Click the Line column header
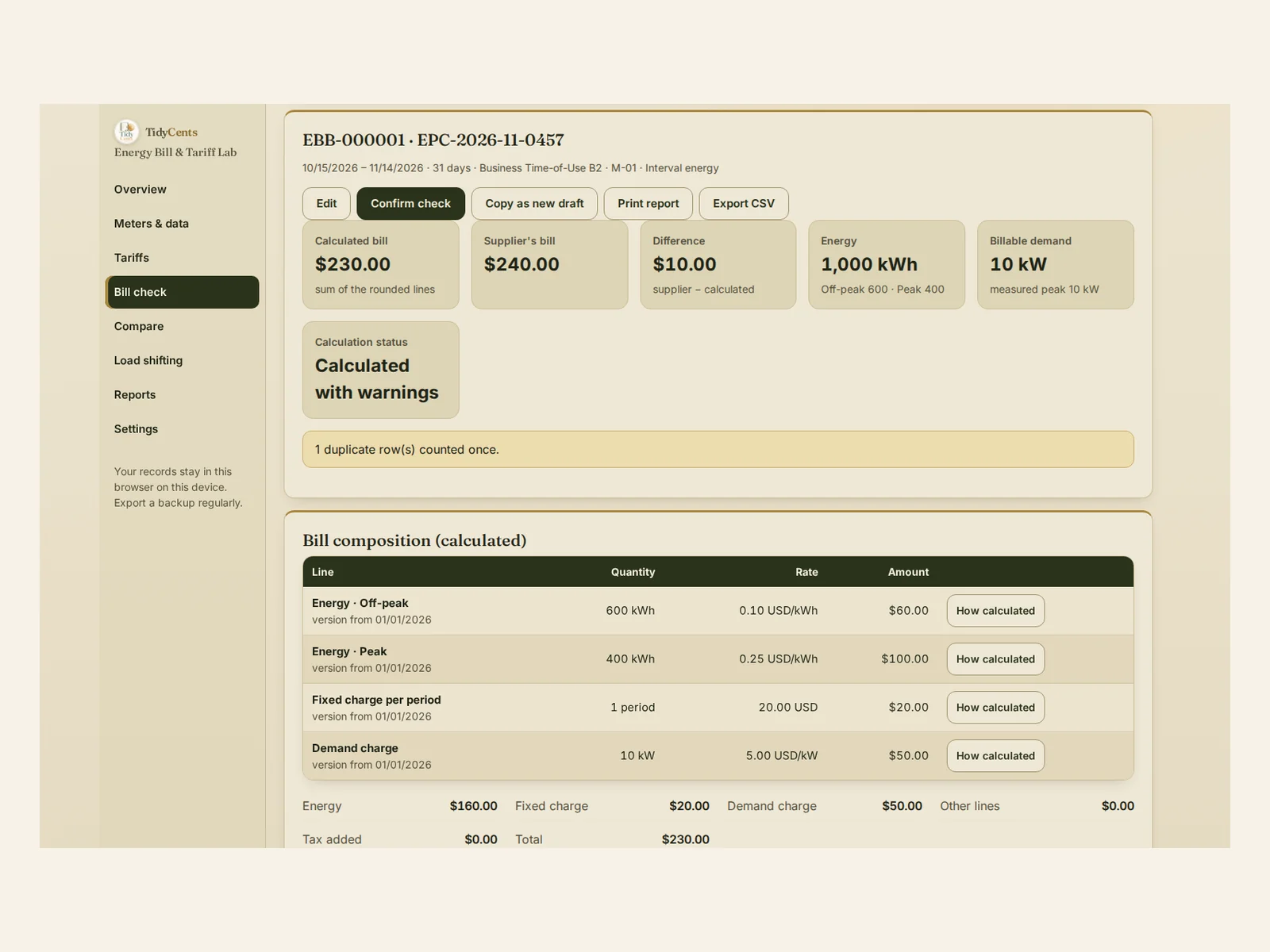The height and width of the screenshot is (952, 1270). pos(322,572)
